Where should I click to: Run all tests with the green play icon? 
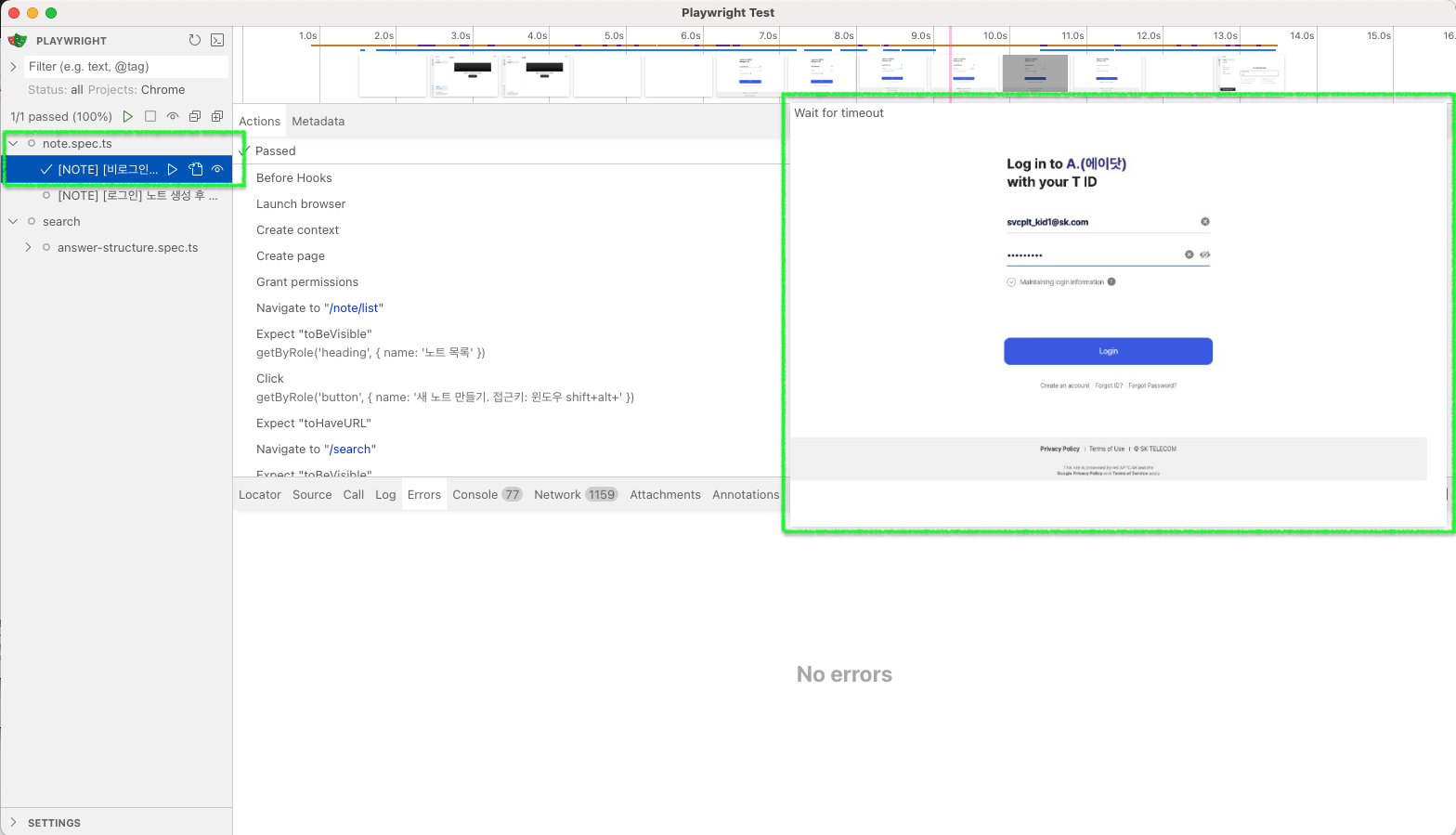[x=128, y=116]
